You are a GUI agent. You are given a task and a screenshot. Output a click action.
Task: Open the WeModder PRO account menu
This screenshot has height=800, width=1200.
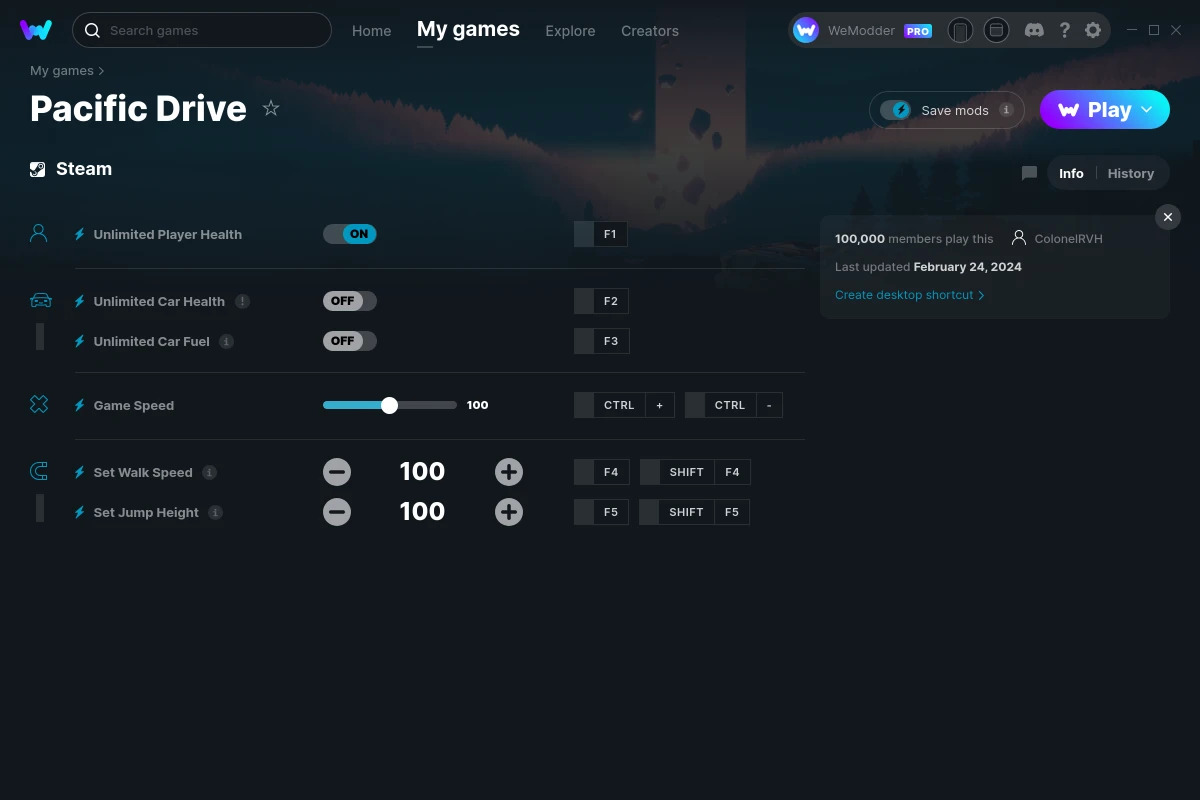coord(862,31)
